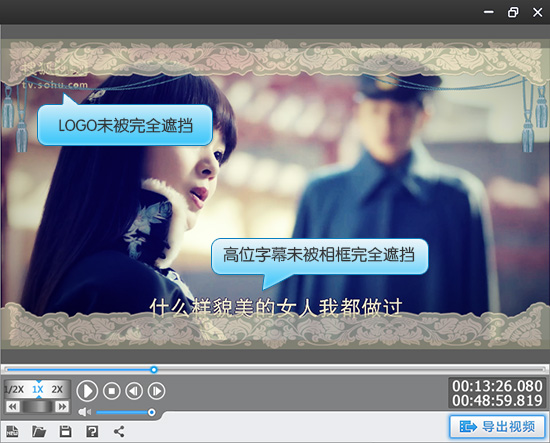Screen dimensions: 550x443
Task: Open a project with folder icon
Action: pos(39,431)
